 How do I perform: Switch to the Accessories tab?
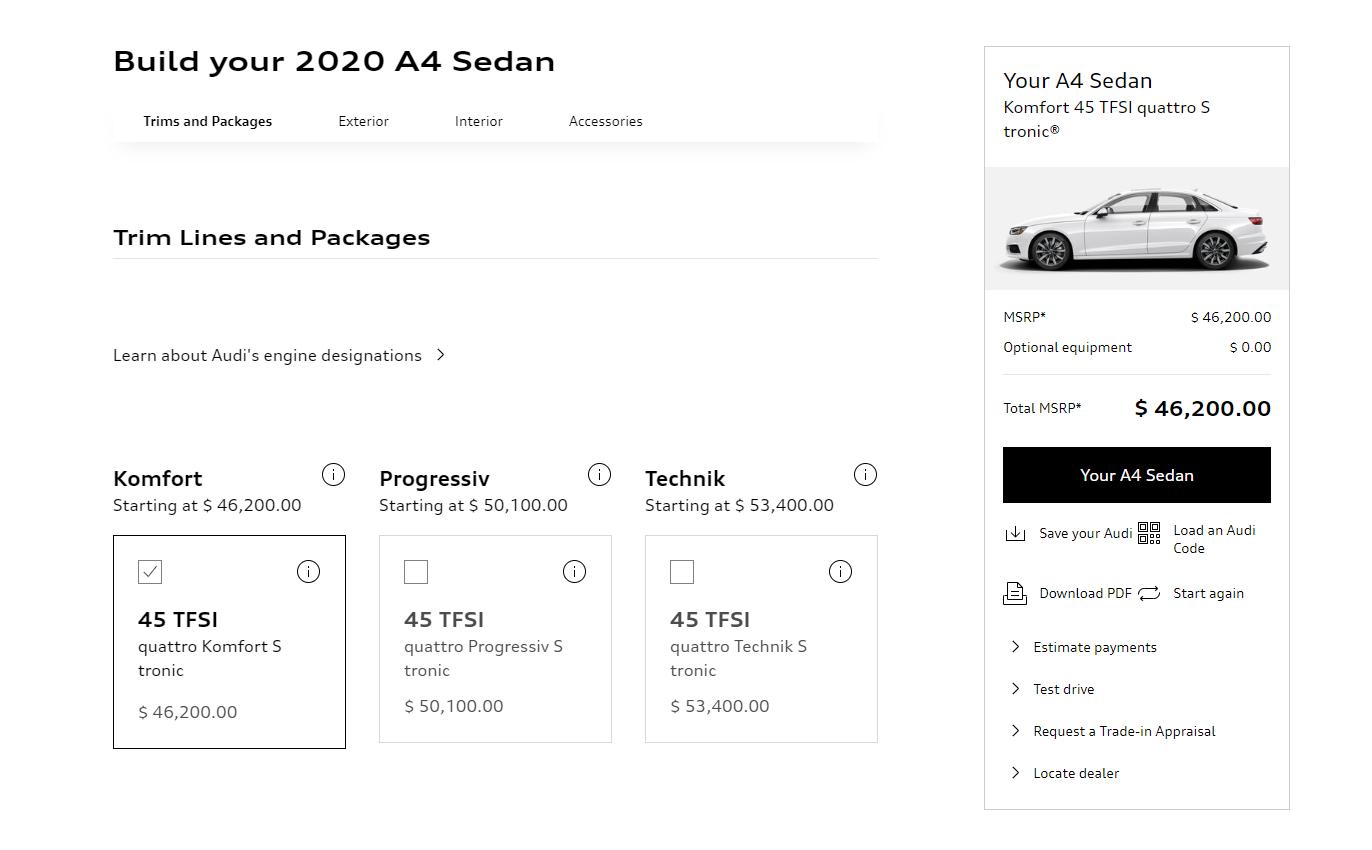click(x=605, y=121)
